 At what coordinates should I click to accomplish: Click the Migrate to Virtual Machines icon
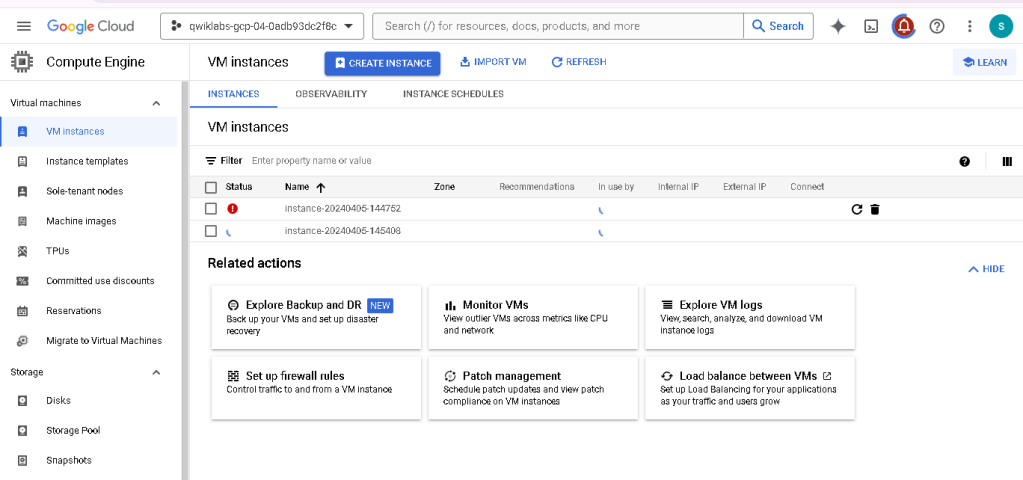(22, 340)
